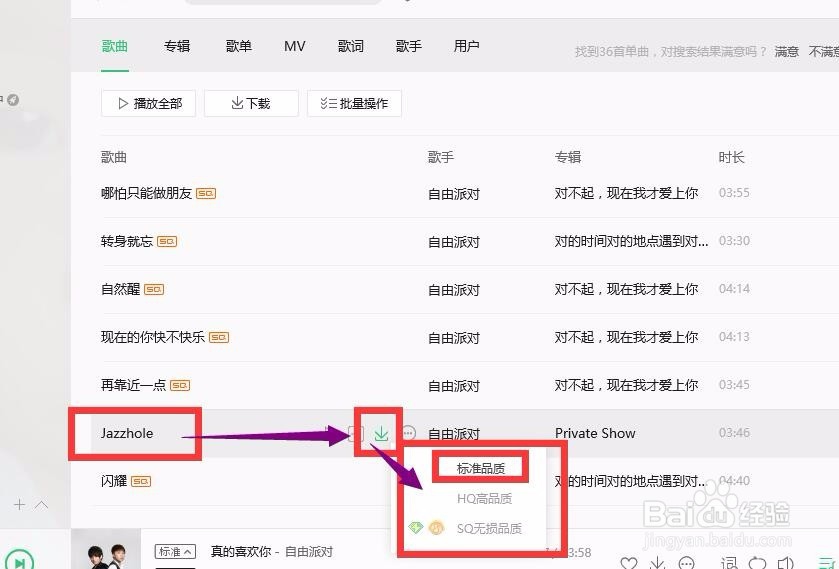Change the loop playback mode icon
The width and height of the screenshot is (839, 569).
(x=757, y=562)
